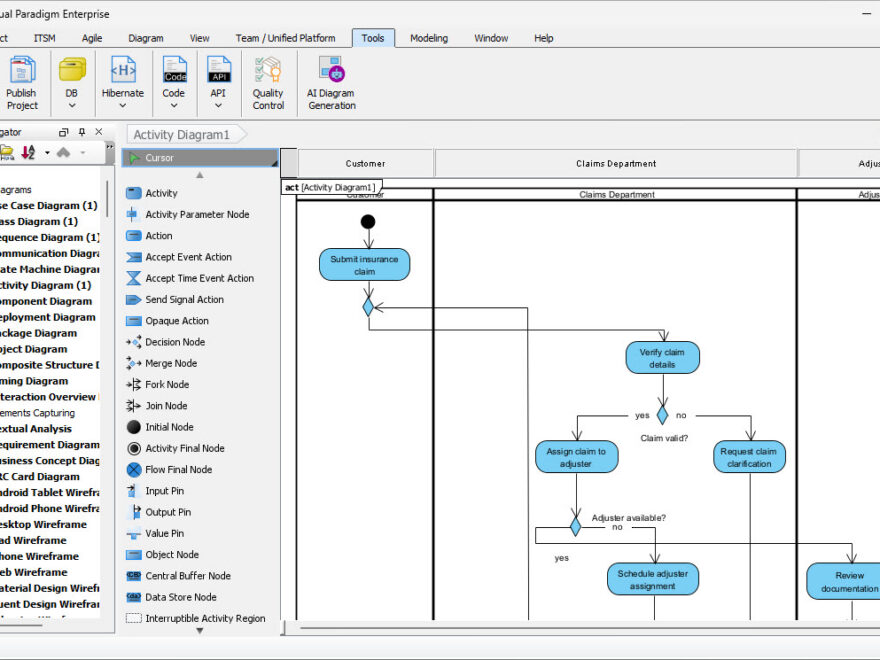Activate the Cursor selection tool
The width and height of the screenshot is (880, 660).
(200, 158)
